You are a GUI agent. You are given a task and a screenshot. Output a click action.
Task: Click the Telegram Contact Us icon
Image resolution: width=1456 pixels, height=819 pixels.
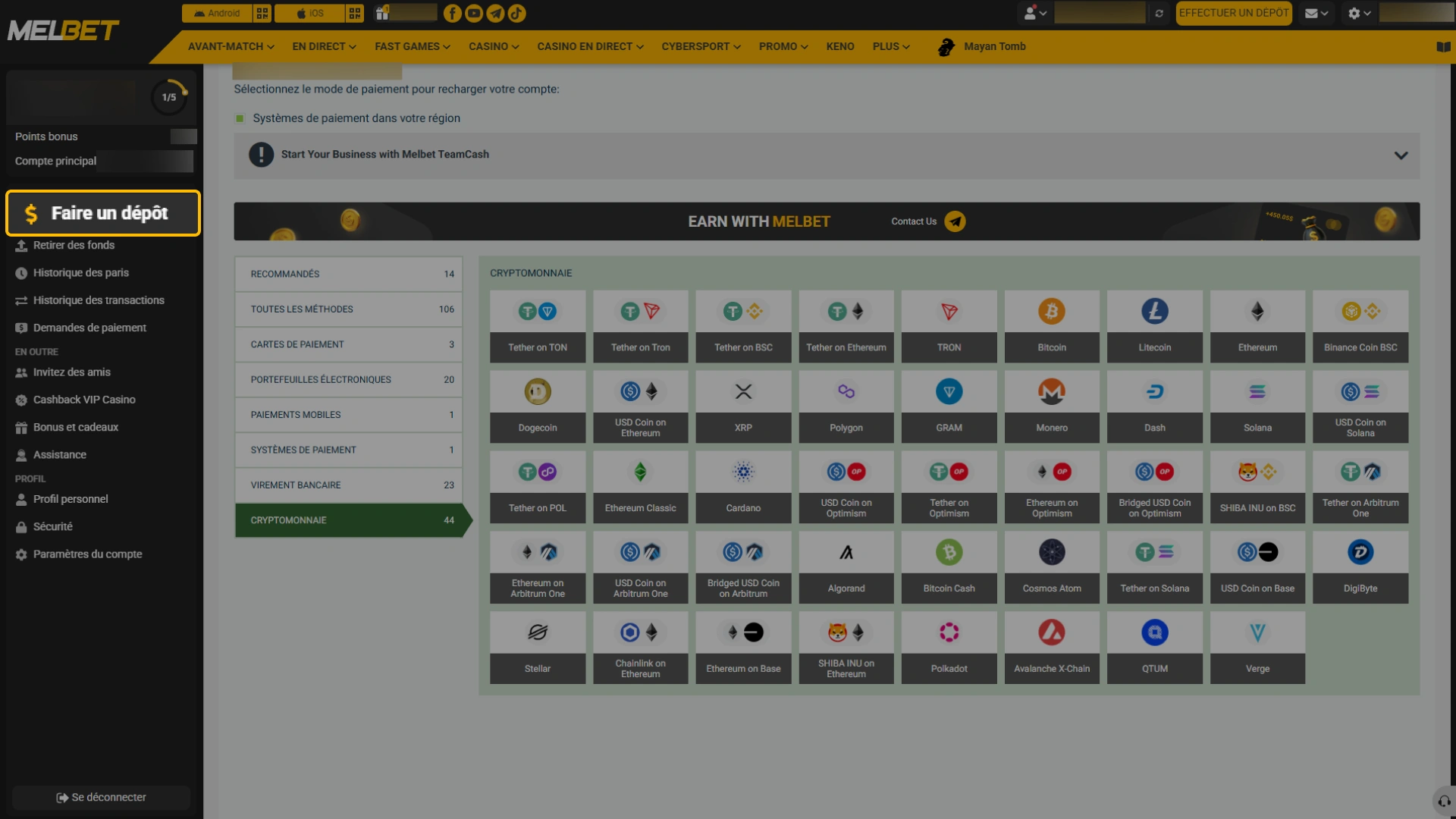coord(955,221)
